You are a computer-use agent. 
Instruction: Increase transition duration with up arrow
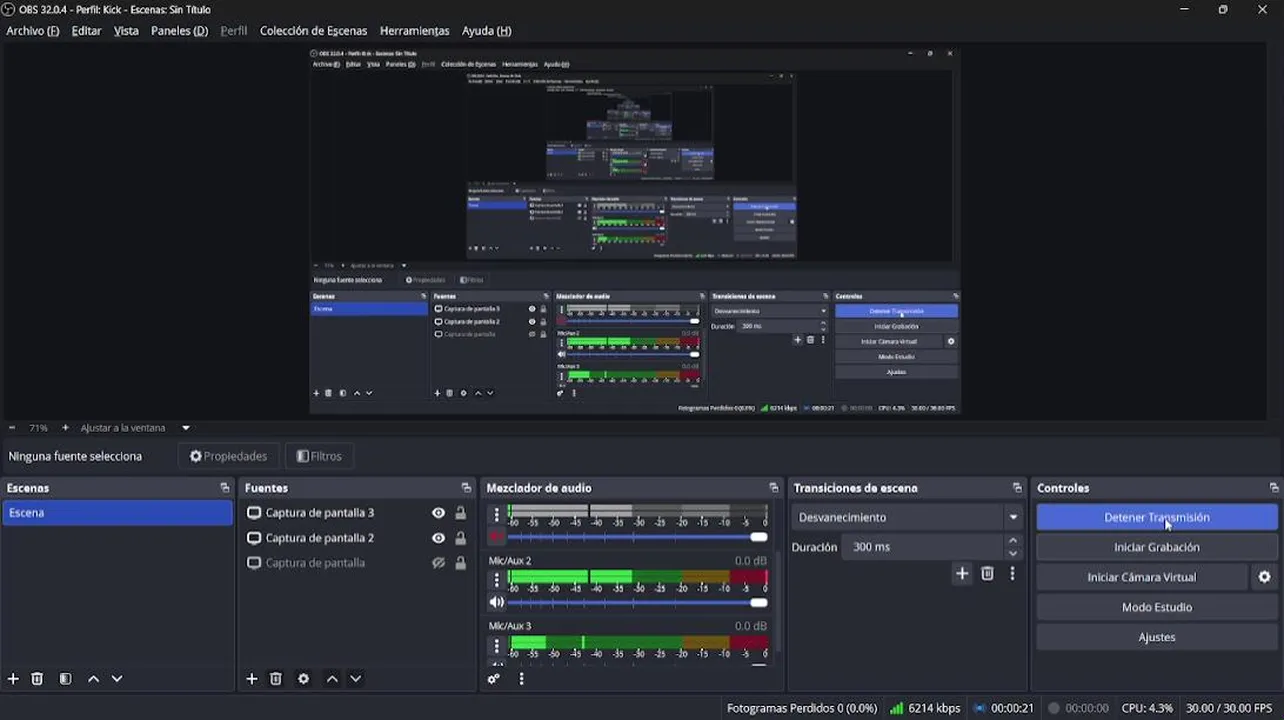(1013, 541)
